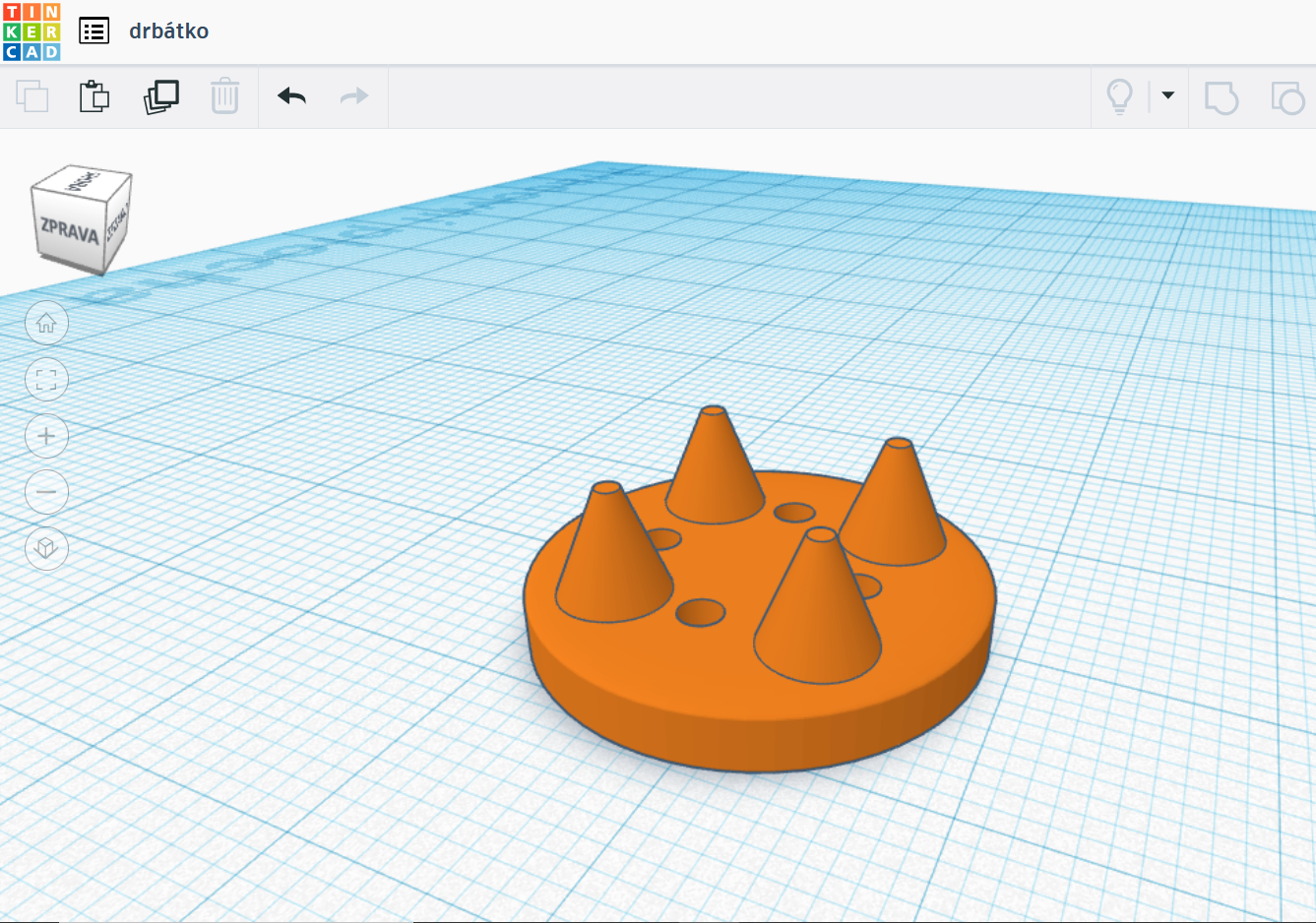Click the Duplicate and repeat icon
Screen dimensions: 1316x923
pos(161,96)
